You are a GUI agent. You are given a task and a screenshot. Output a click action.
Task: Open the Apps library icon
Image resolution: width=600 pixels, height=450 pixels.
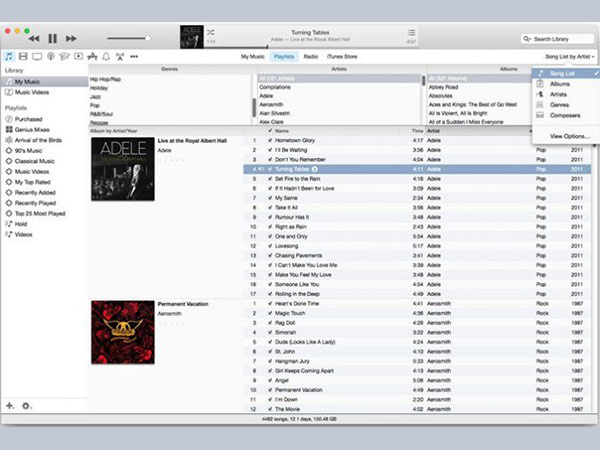(x=92, y=57)
